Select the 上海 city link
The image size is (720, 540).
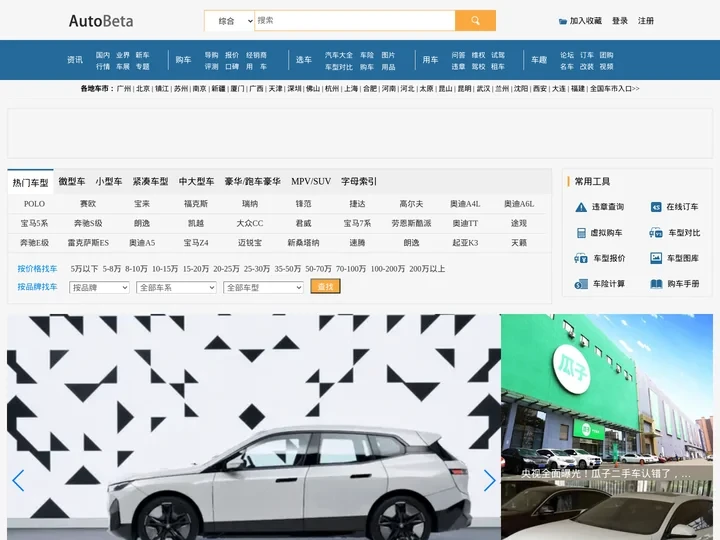351,89
